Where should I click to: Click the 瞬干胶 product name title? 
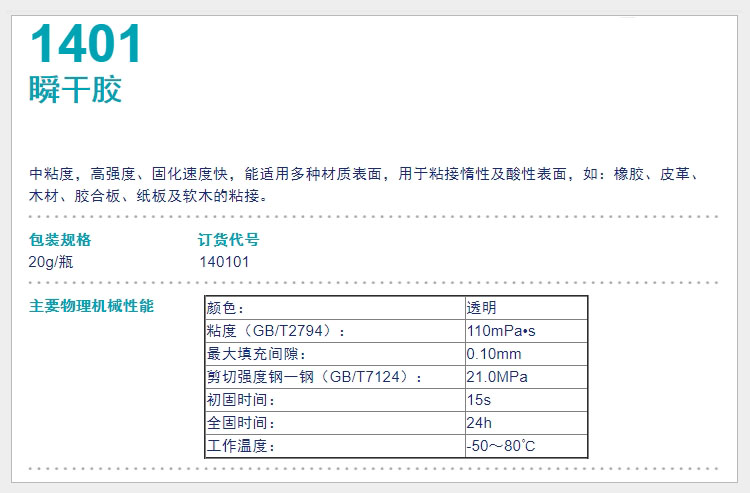pos(75,90)
